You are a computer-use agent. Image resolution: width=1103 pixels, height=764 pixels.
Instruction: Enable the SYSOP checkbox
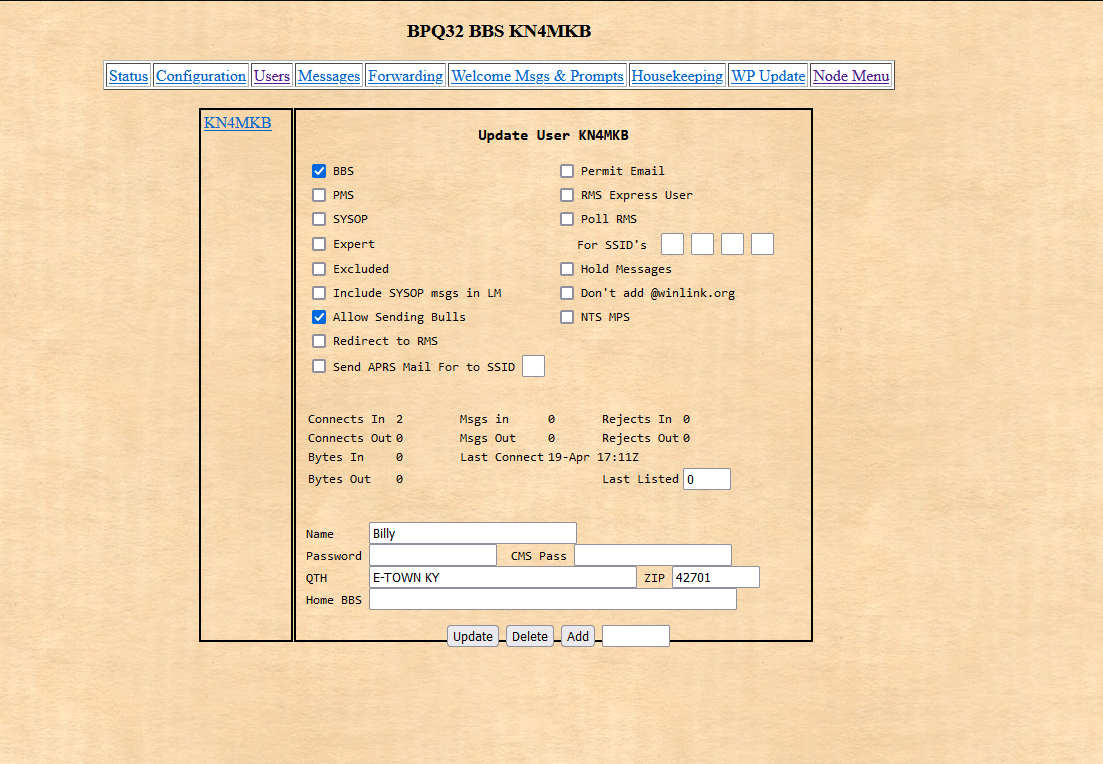(319, 219)
